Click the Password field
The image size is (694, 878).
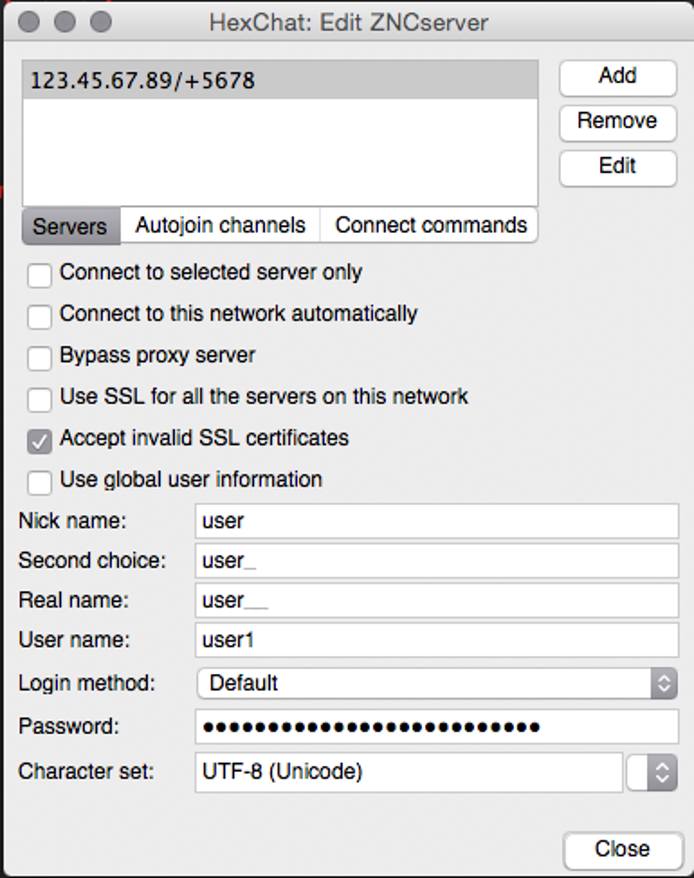(x=436, y=727)
